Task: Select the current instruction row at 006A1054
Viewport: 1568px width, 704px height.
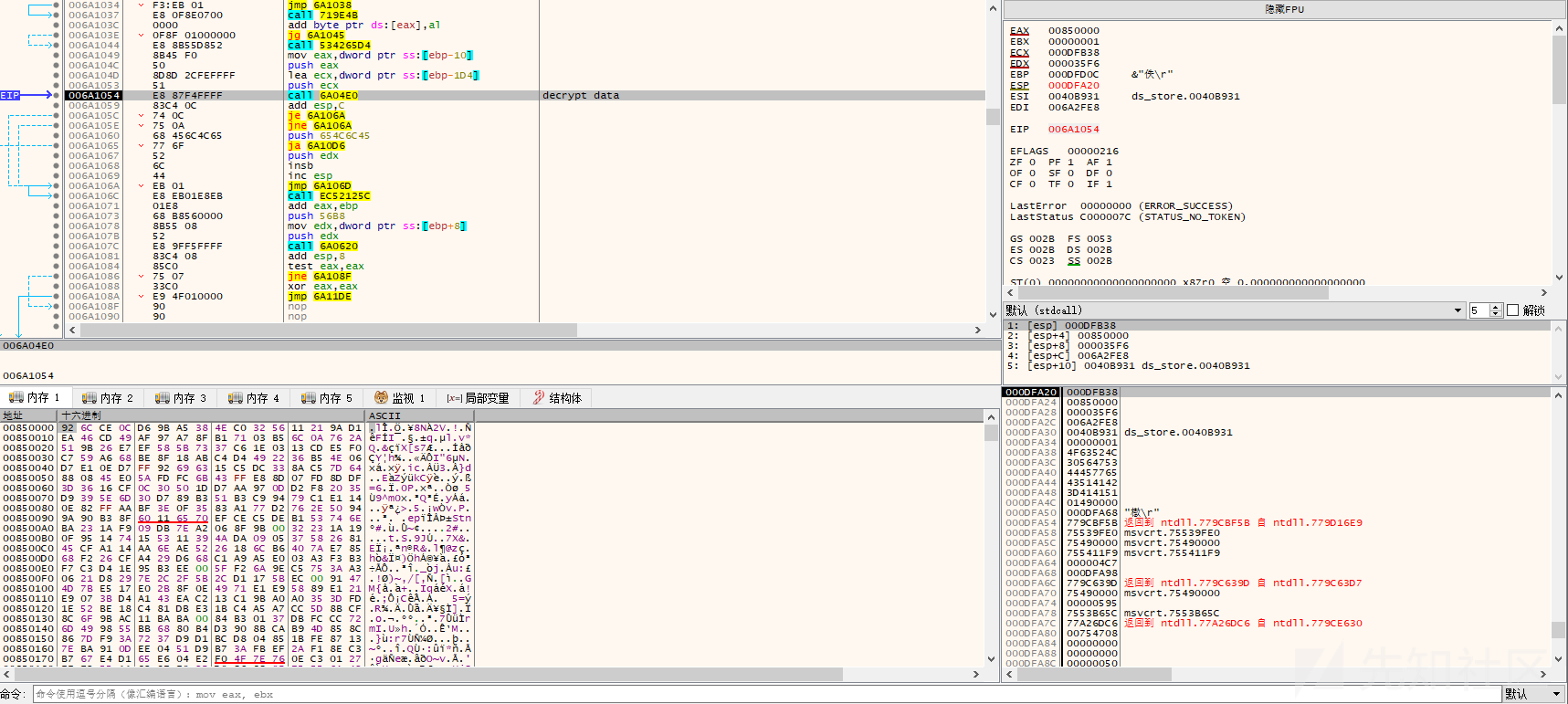Action: [x=525, y=95]
